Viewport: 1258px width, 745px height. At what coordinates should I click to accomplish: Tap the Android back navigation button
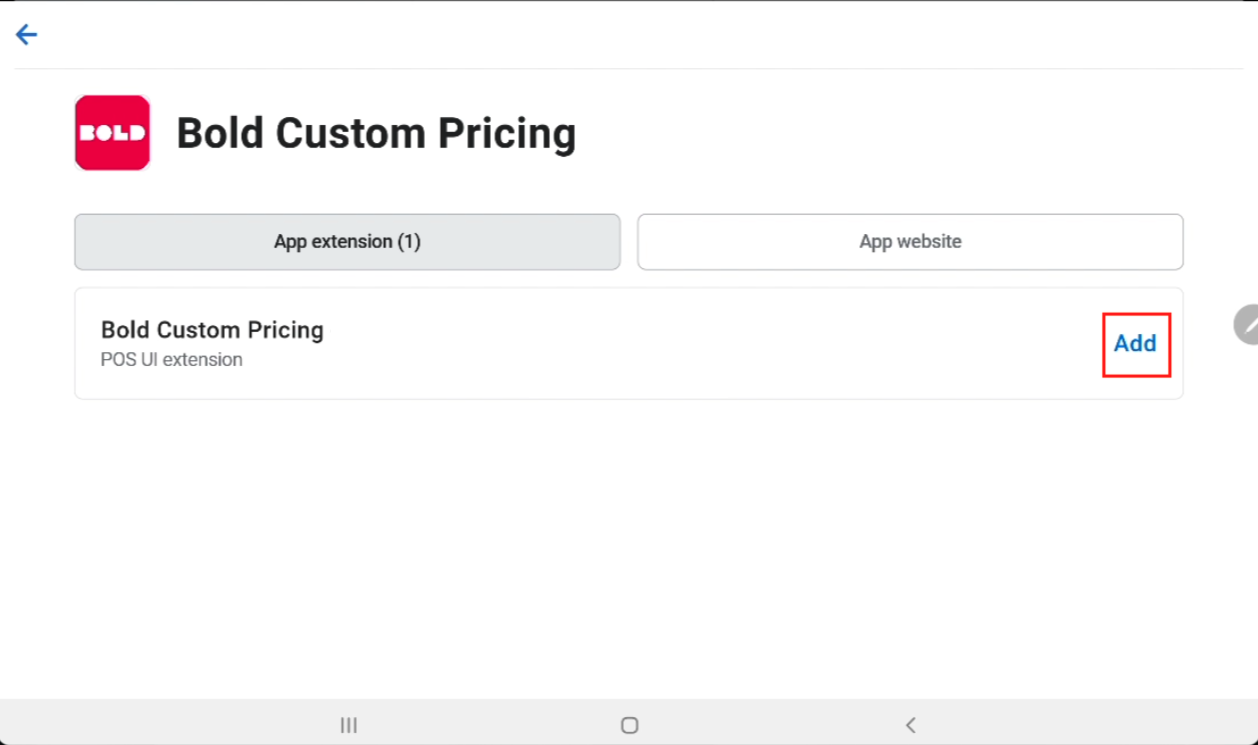pos(910,725)
